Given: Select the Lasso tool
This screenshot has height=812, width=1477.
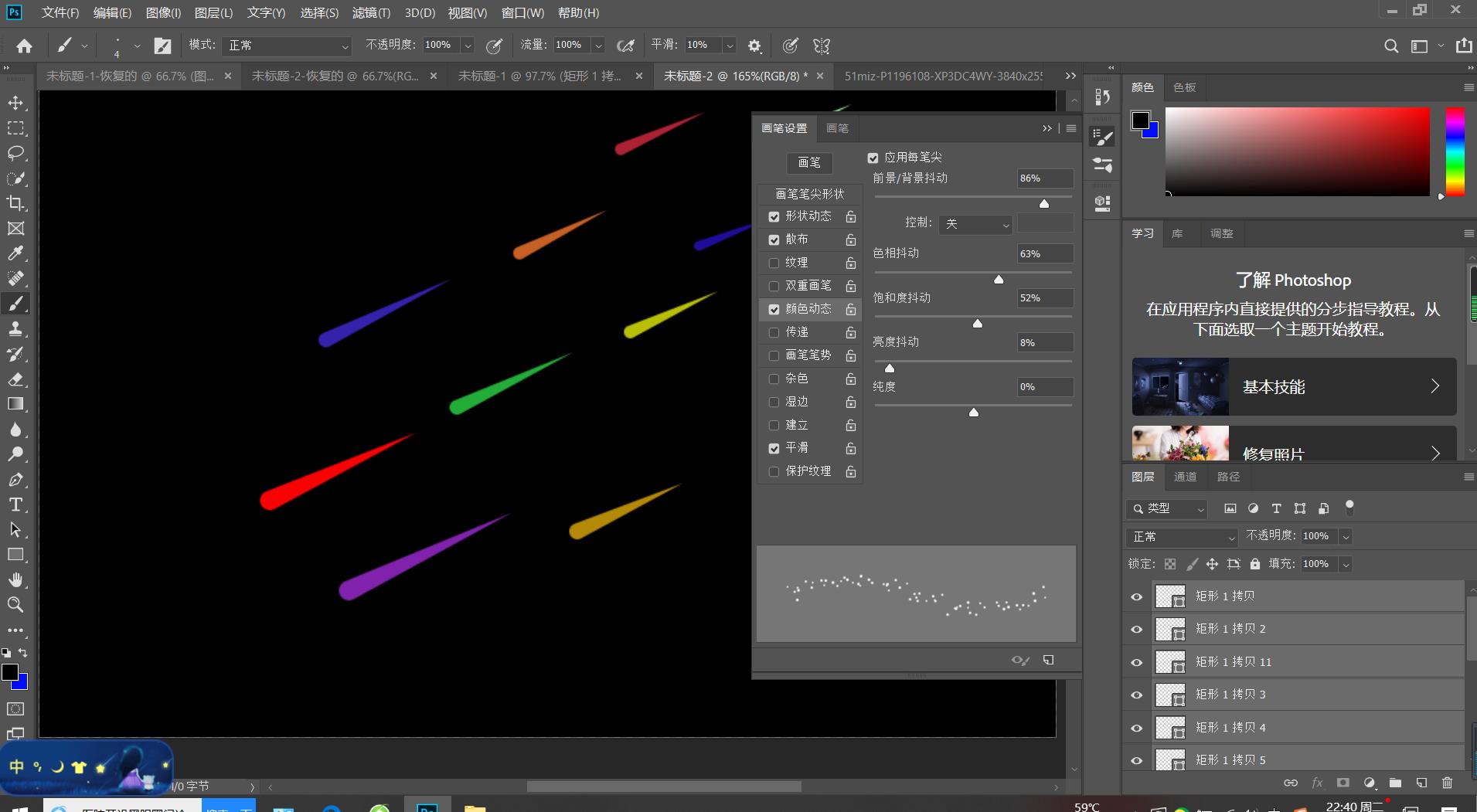Looking at the screenshot, I should pos(15,153).
